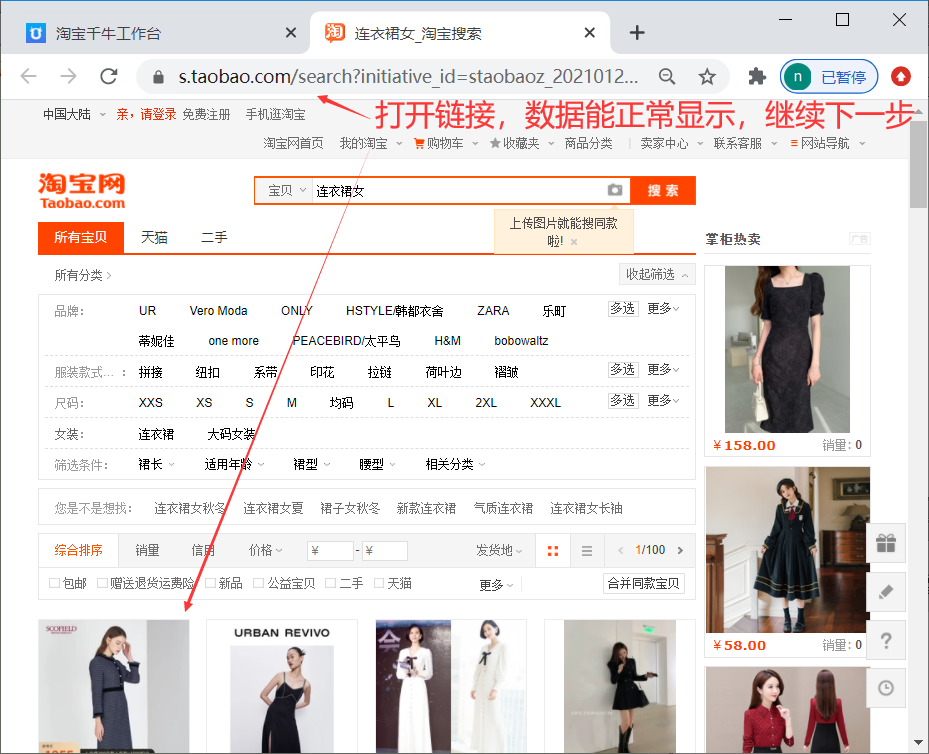The height and width of the screenshot is (754, 929).
Task: Click the question mark help icon
Action: 885,640
